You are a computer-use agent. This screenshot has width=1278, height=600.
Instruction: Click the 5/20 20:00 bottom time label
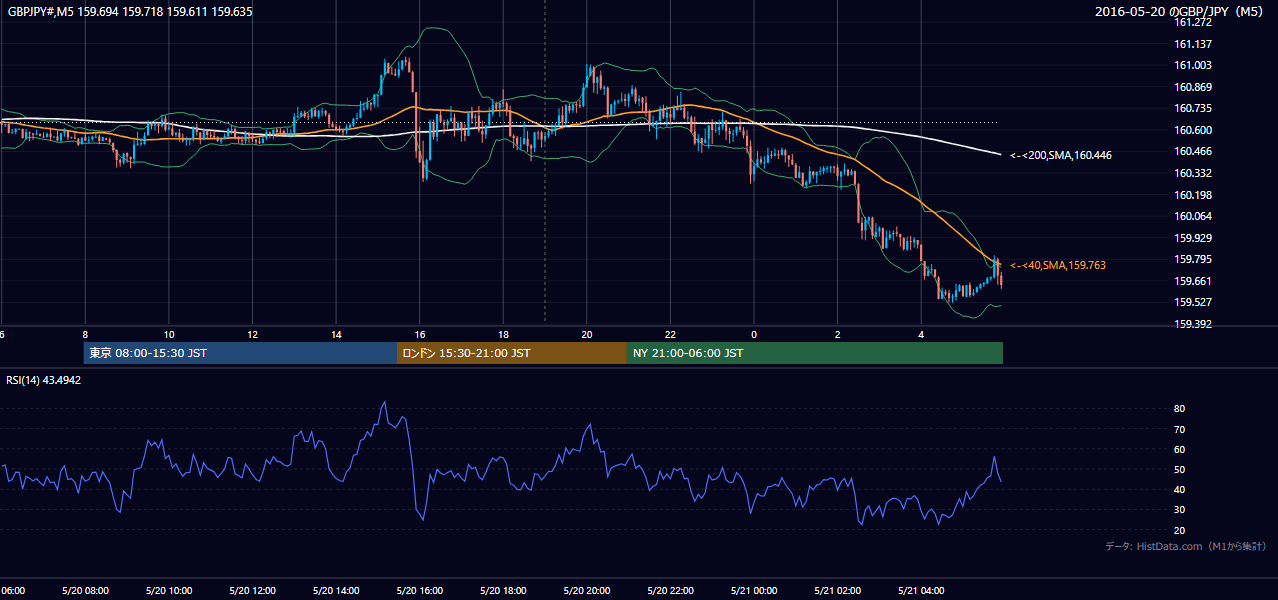tap(587, 590)
